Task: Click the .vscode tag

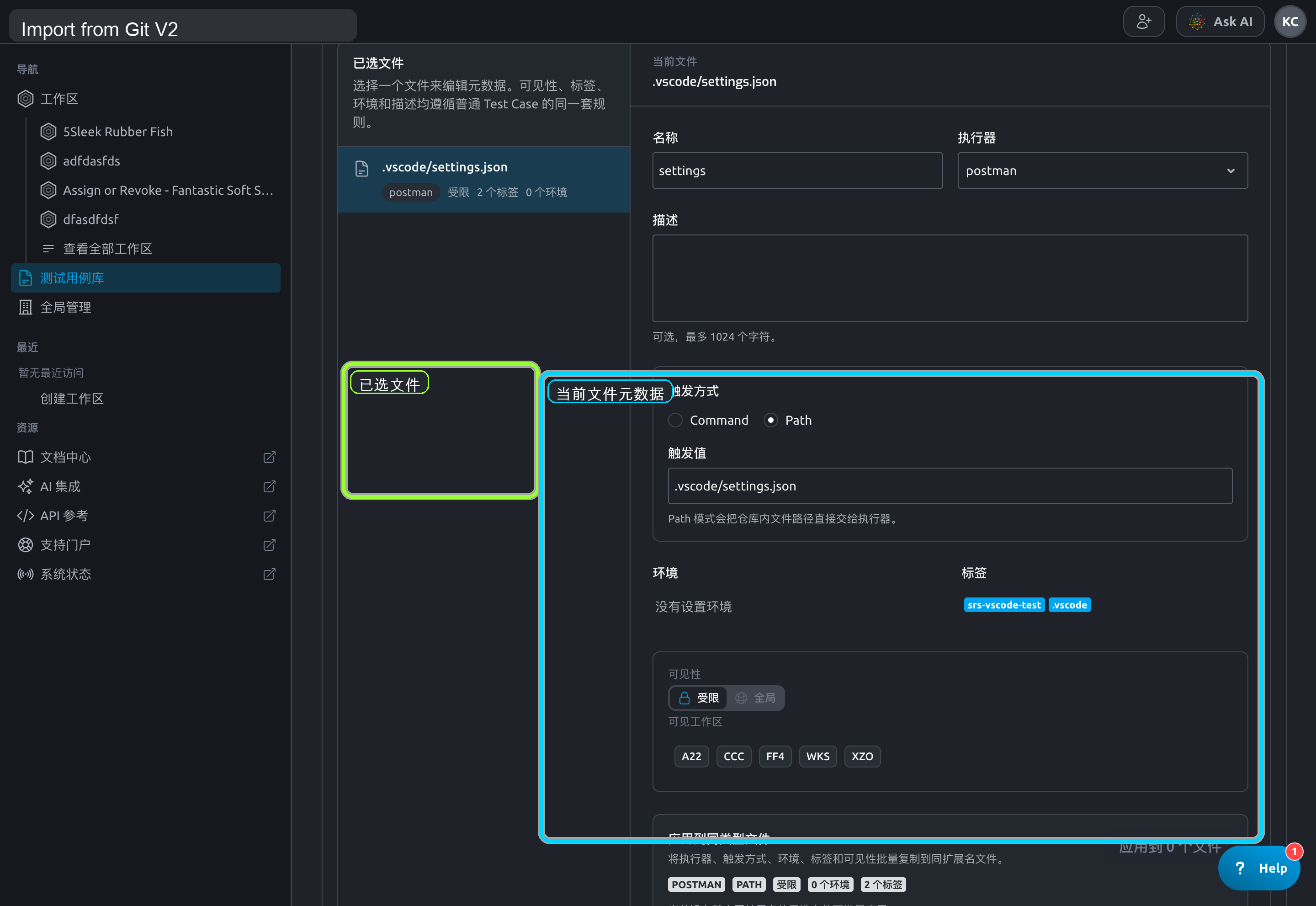Action: coord(1069,605)
